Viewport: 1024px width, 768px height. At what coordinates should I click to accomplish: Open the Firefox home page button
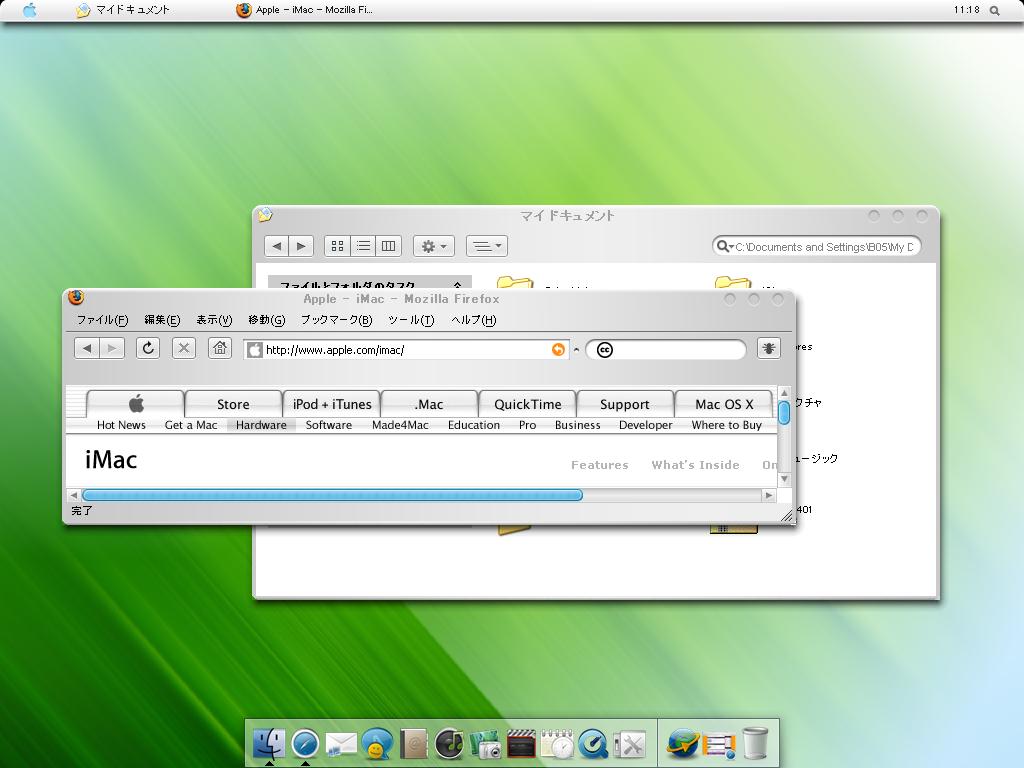point(220,348)
